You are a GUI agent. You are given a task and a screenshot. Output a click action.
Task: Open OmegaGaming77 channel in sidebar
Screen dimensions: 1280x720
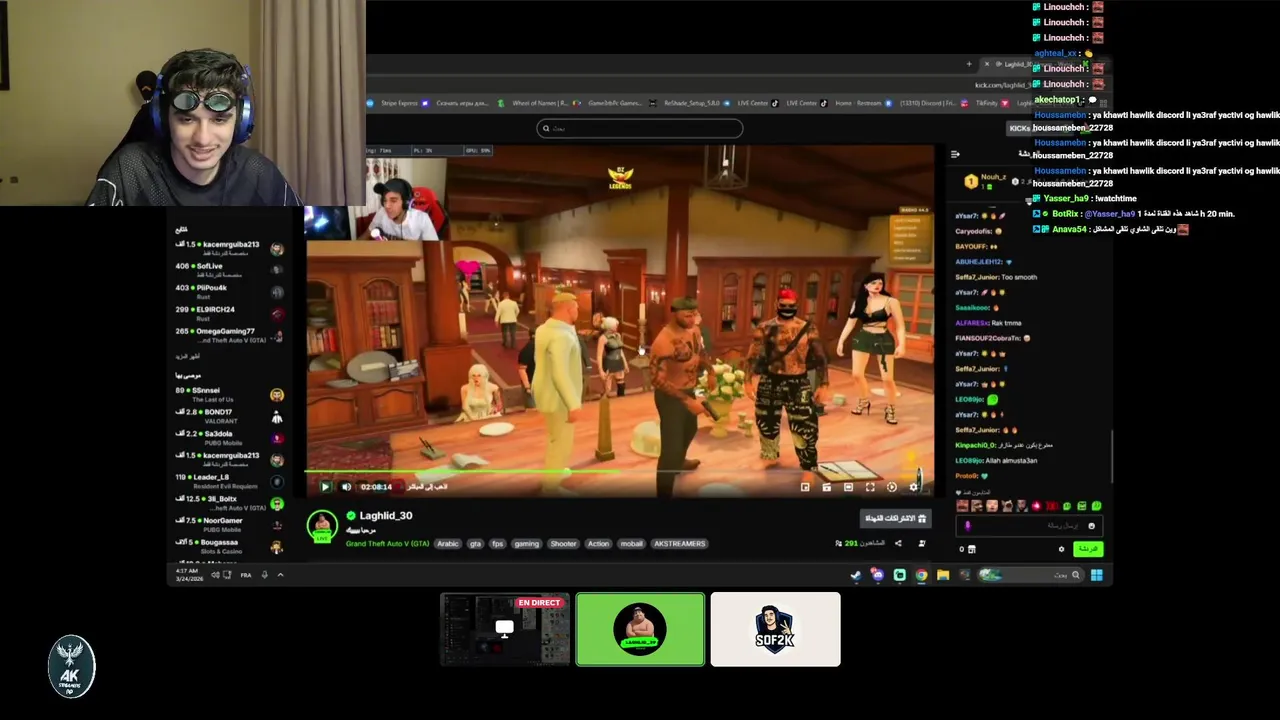click(230, 335)
